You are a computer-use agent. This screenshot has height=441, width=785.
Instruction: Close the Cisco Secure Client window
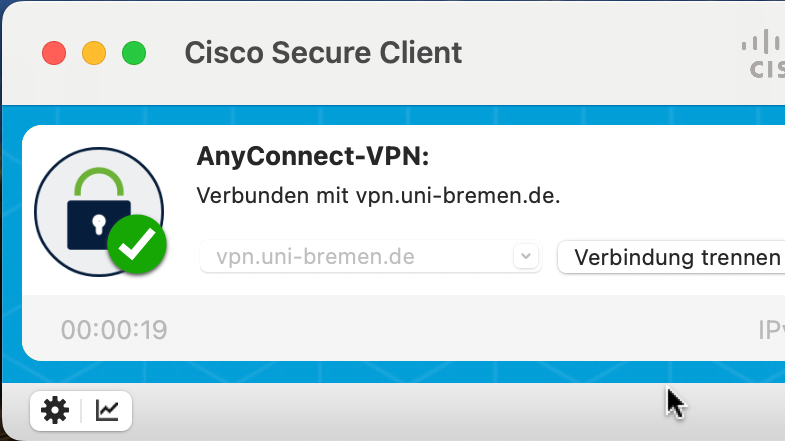[53, 53]
